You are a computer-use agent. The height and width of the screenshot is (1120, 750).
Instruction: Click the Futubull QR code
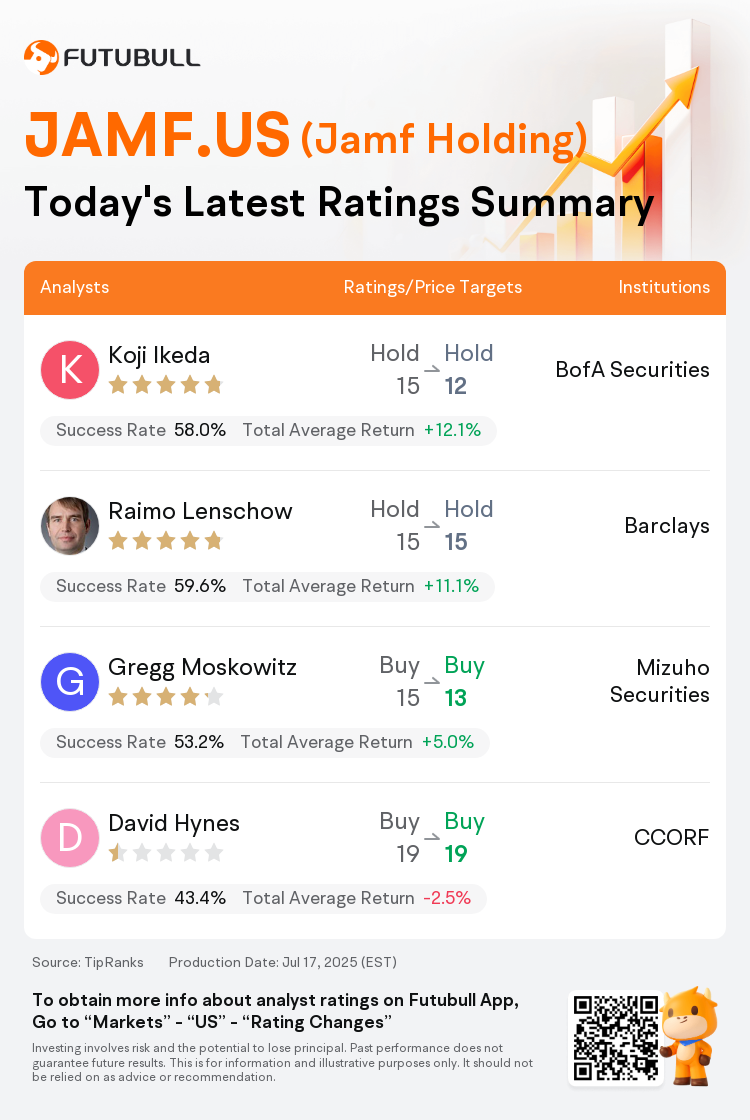coord(616,1038)
